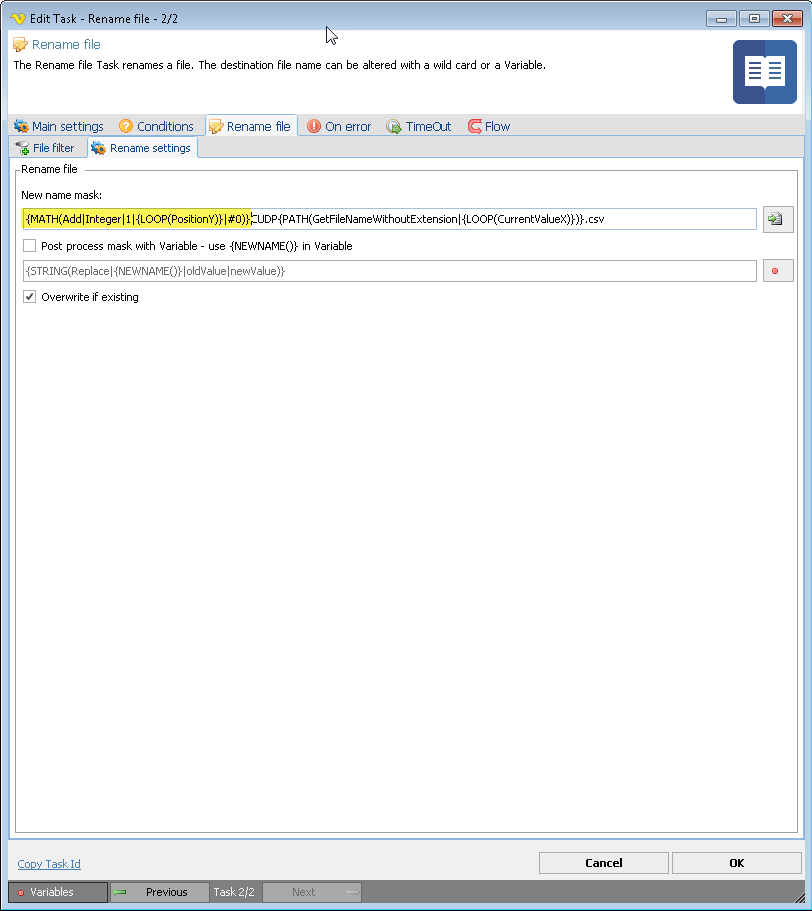Image resolution: width=812 pixels, height=911 pixels.
Task: Open the On error tab
Action: [x=339, y=127]
